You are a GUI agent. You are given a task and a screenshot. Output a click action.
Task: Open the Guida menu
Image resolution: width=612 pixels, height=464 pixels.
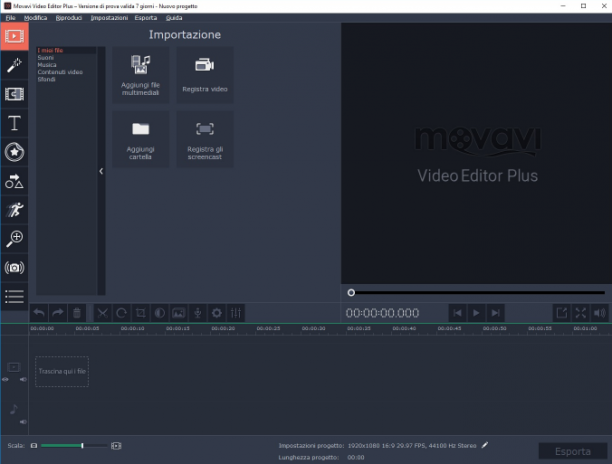pyautogui.click(x=174, y=18)
